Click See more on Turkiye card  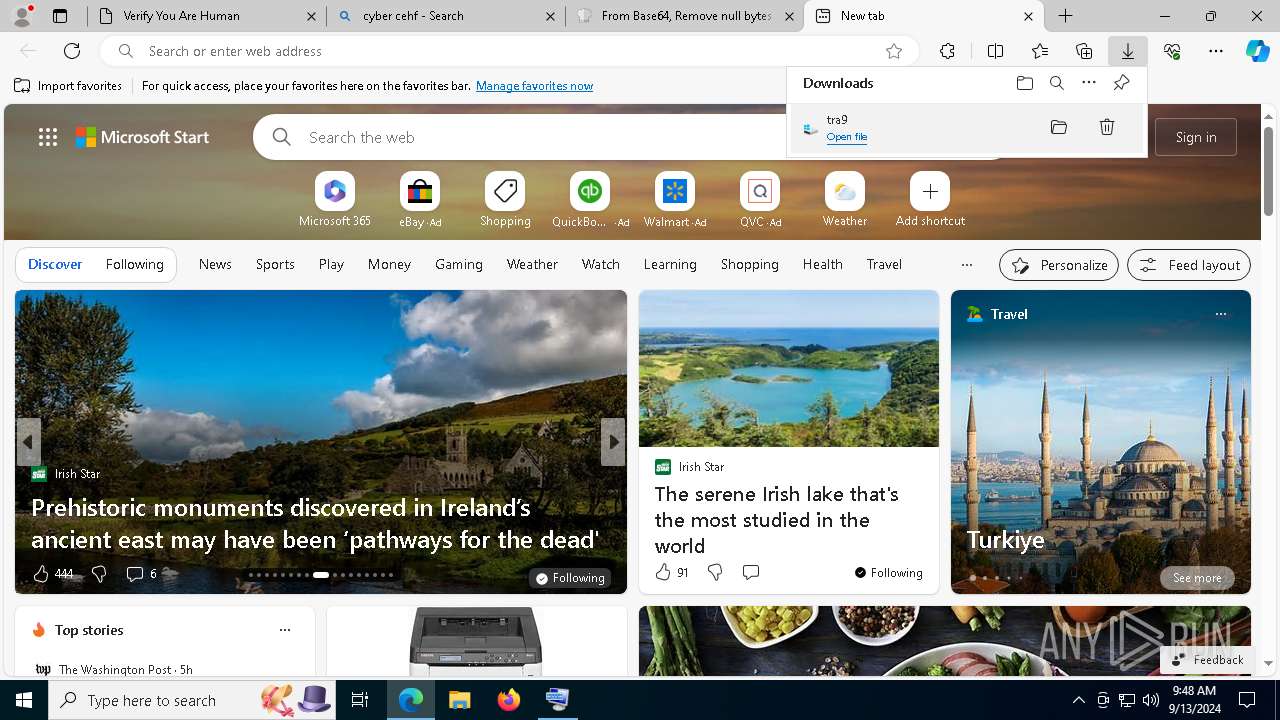1197,578
